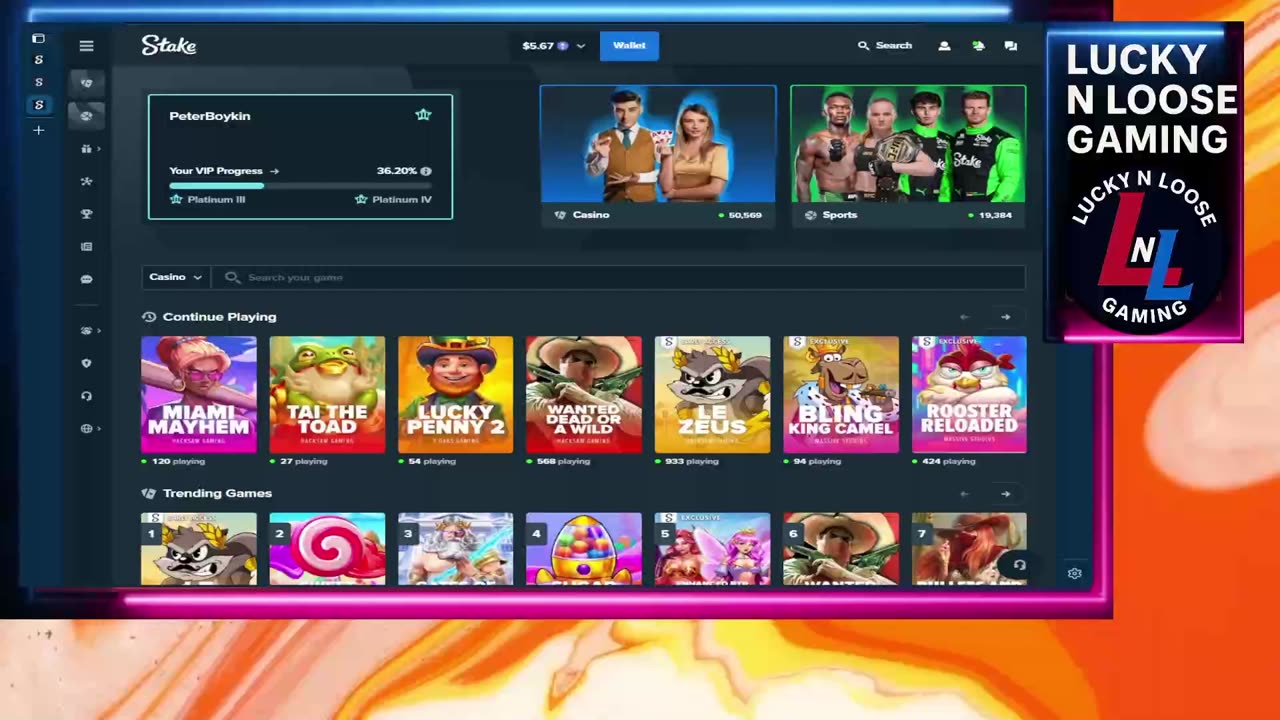This screenshot has height=720, width=1280.
Task: Open the Lucky Penny 2 game
Action: [x=455, y=394]
